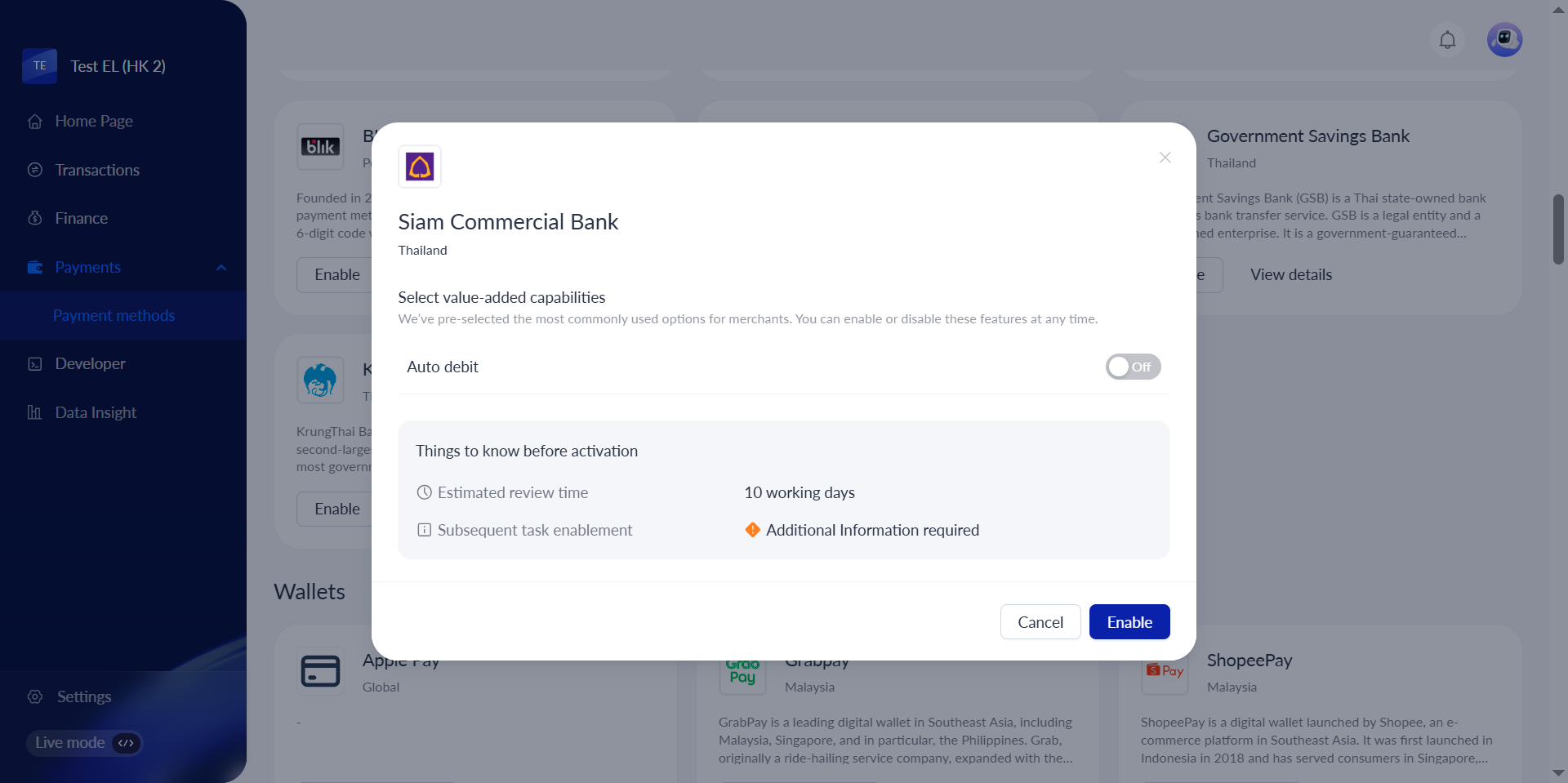1568x783 pixels.
Task: Click the notification bell icon
Action: pyautogui.click(x=1447, y=40)
